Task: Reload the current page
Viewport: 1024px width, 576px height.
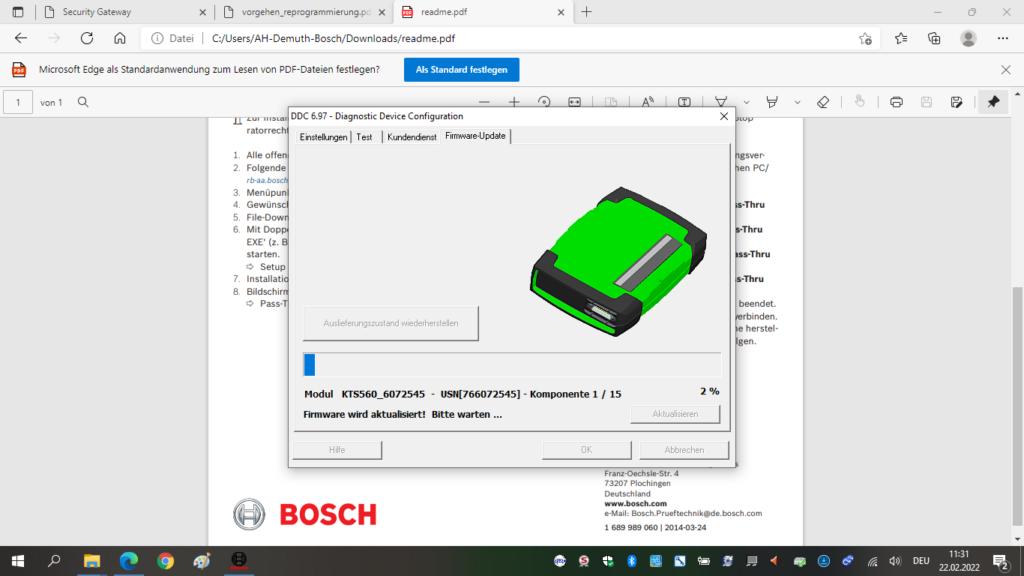Action: (87, 39)
